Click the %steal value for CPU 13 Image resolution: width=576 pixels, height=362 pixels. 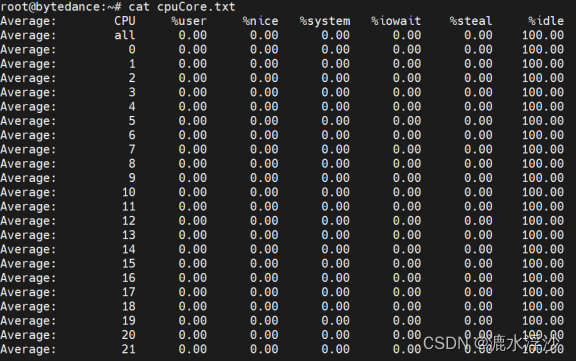click(x=478, y=235)
